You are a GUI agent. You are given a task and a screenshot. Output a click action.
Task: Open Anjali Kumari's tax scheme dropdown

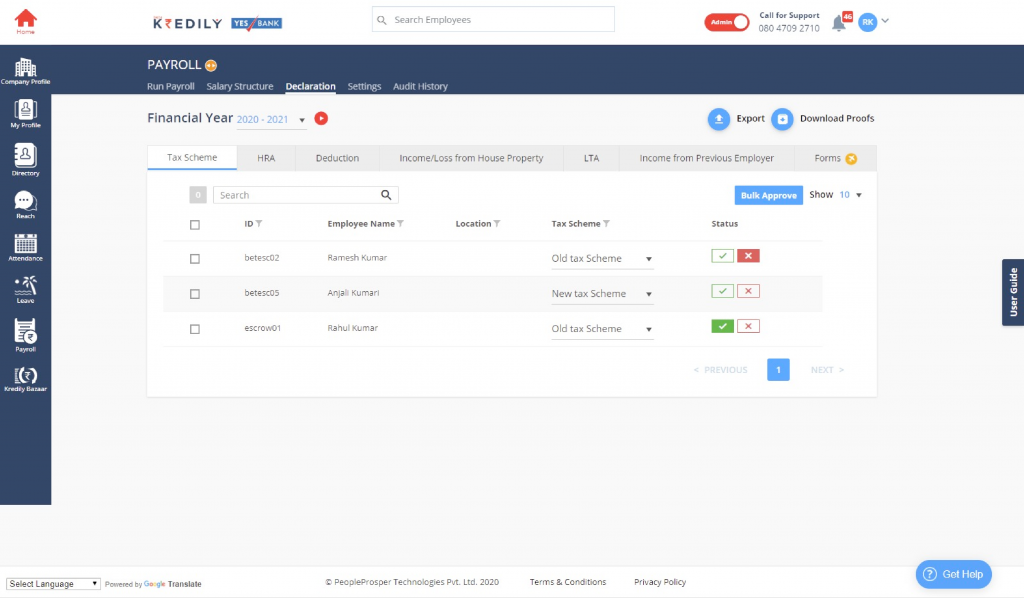(x=602, y=294)
